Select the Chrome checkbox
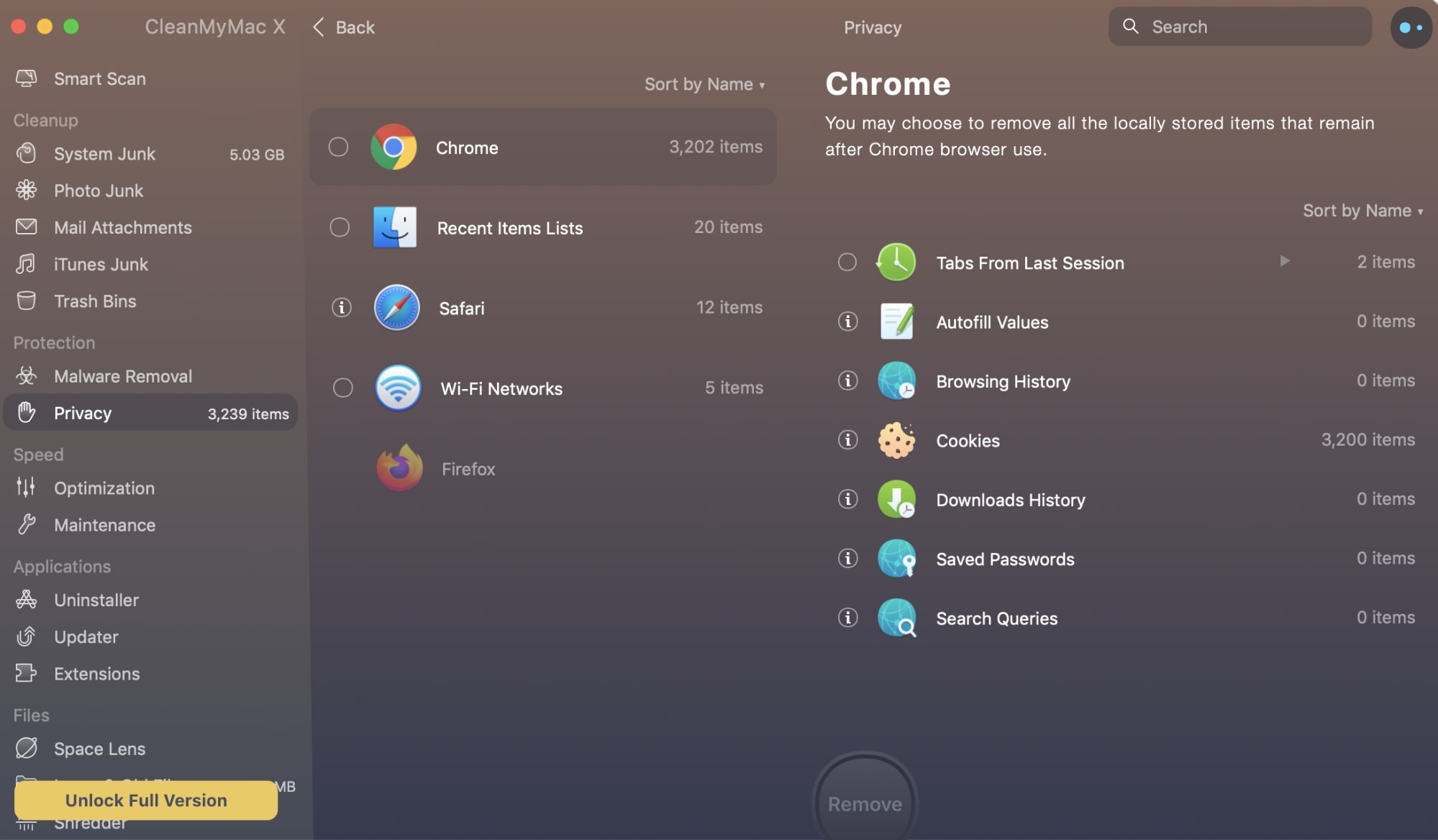Image resolution: width=1438 pixels, height=840 pixels. pos(338,147)
